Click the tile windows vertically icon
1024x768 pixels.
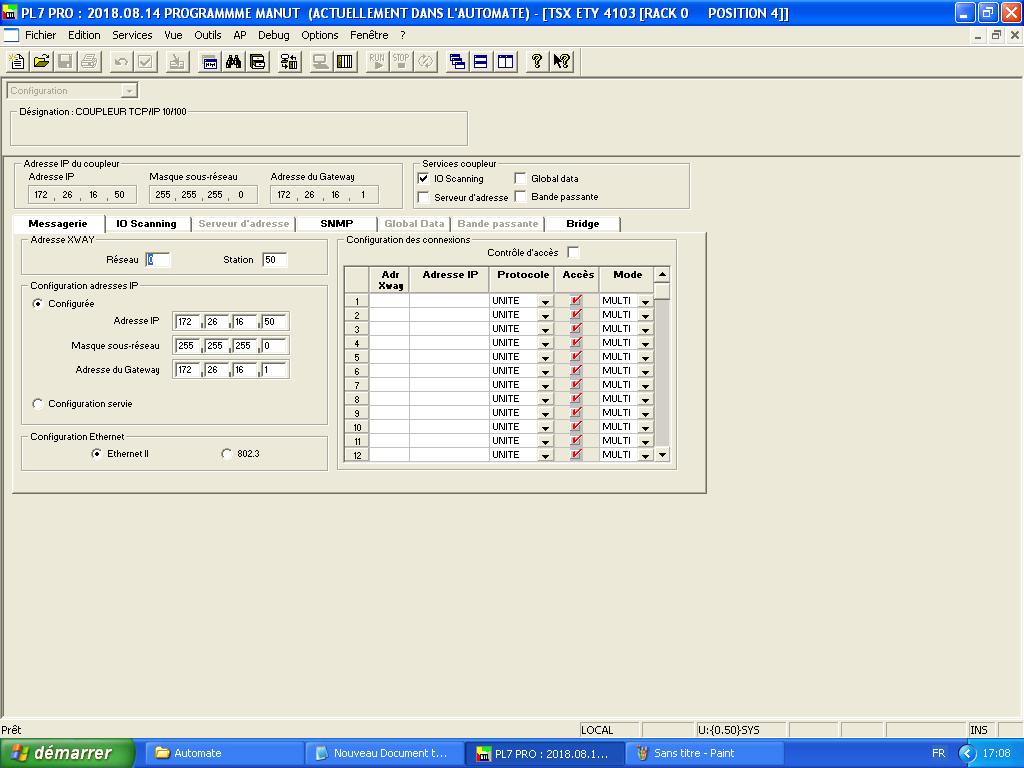click(x=505, y=61)
